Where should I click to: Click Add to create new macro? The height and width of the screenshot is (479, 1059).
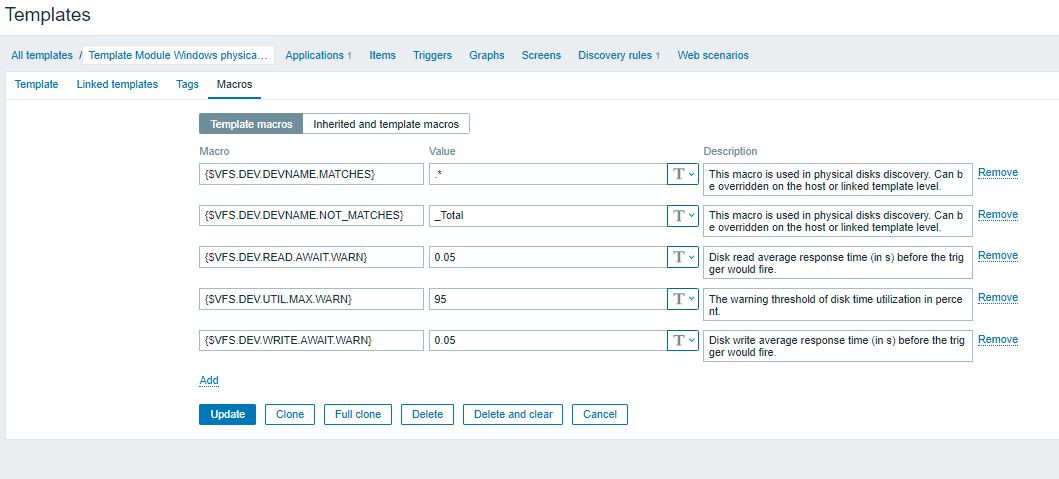click(x=208, y=380)
